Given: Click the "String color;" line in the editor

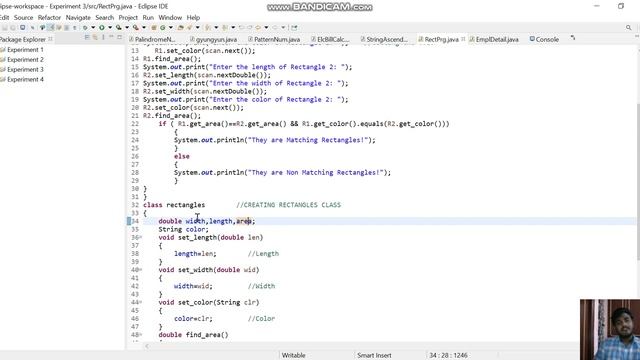Looking at the screenshot, I should point(183,229).
